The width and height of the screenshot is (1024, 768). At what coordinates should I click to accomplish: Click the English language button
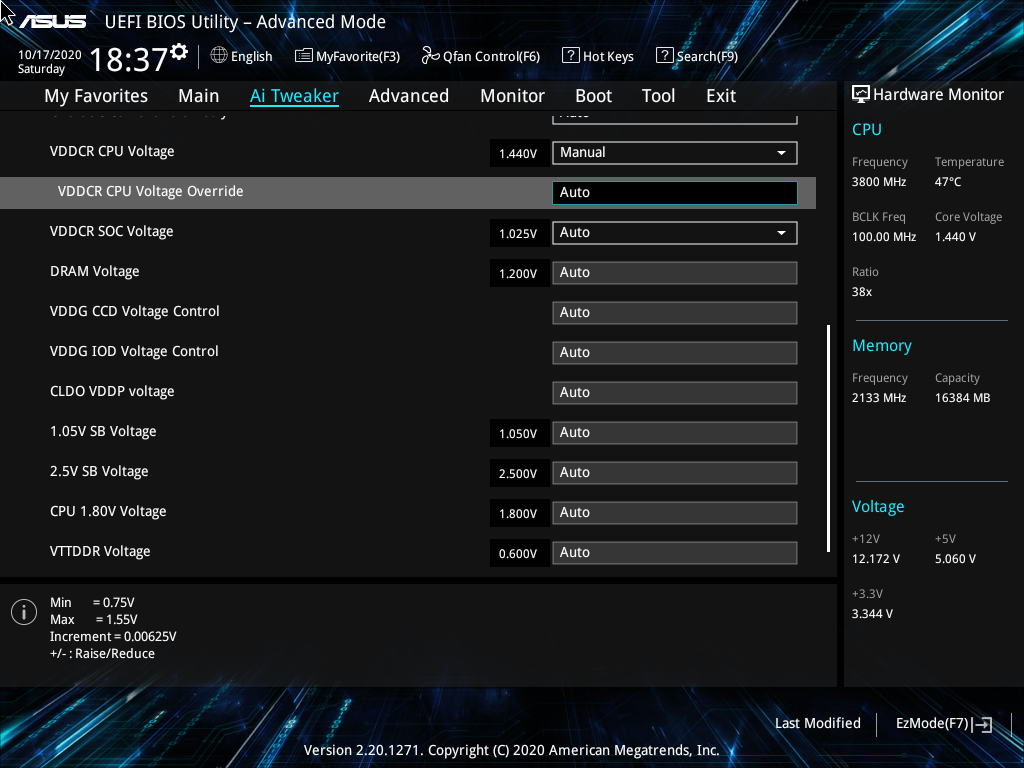tap(242, 56)
